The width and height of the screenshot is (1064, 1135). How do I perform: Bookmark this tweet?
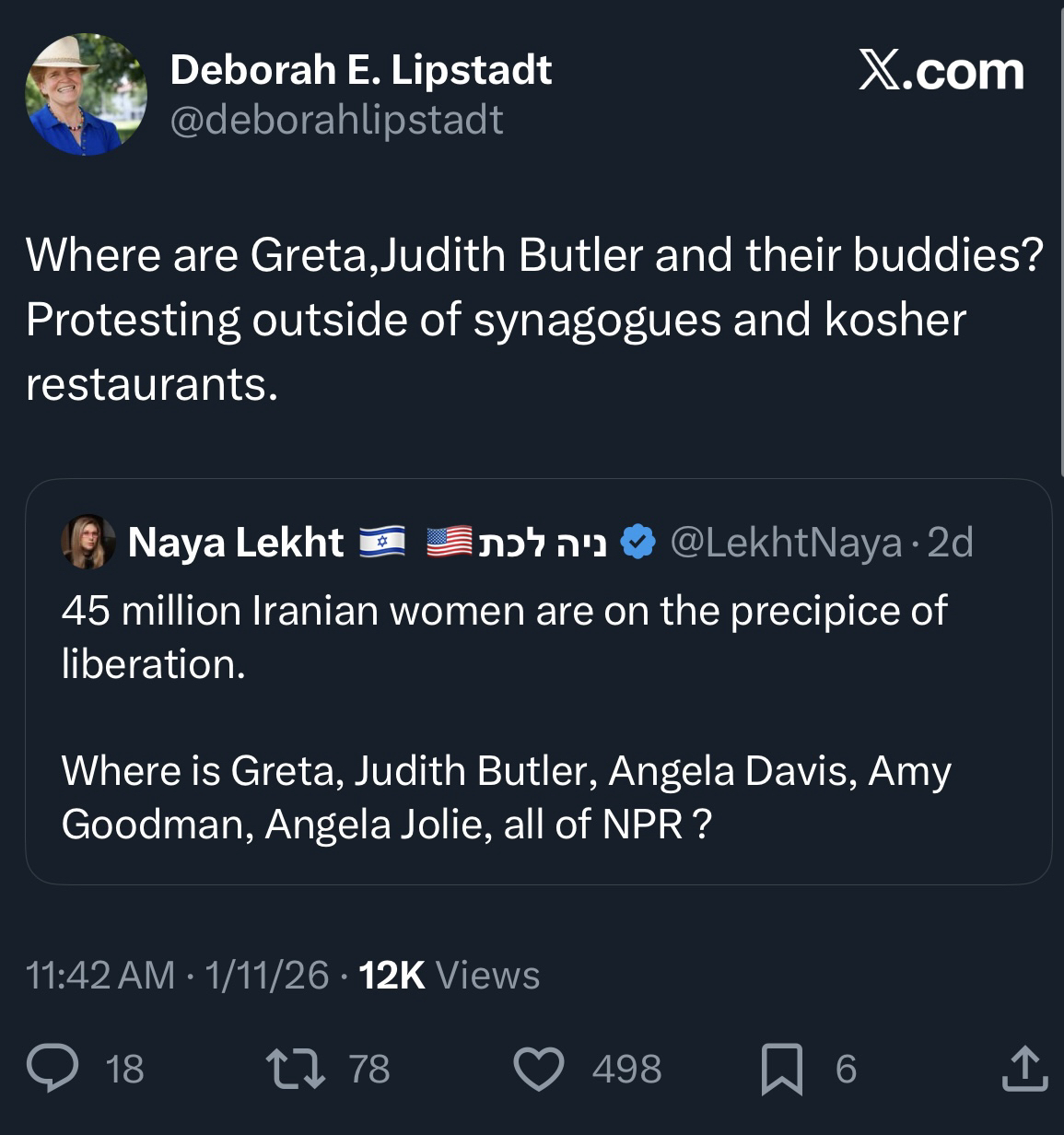[781, 1069]
